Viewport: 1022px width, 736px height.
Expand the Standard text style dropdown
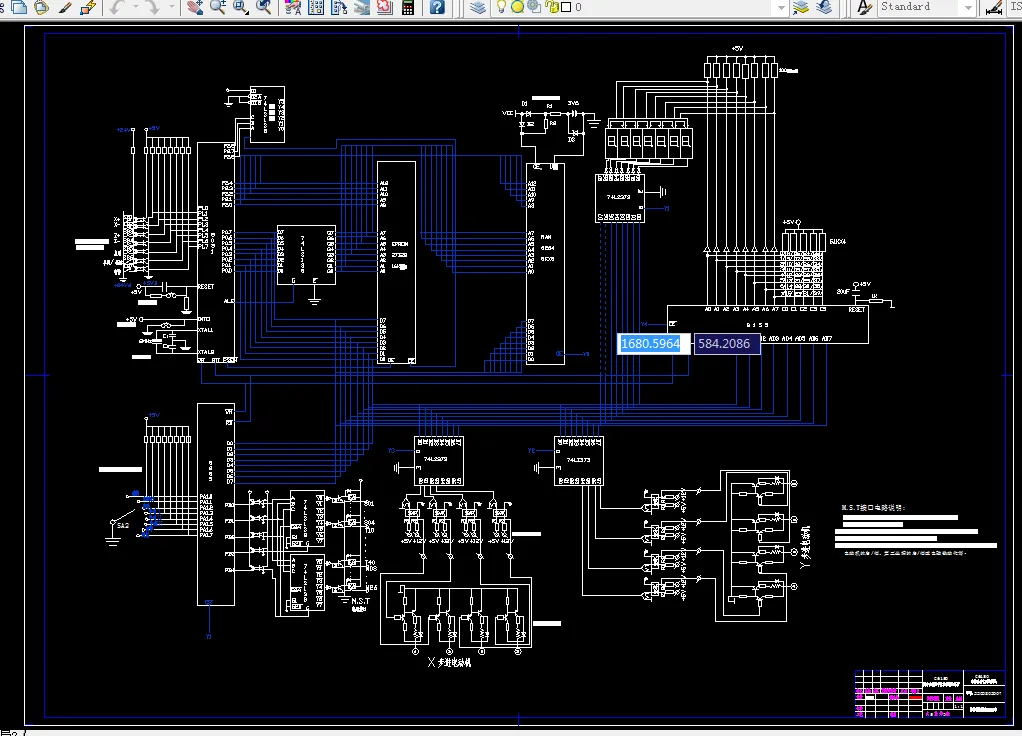click(968, 8)
